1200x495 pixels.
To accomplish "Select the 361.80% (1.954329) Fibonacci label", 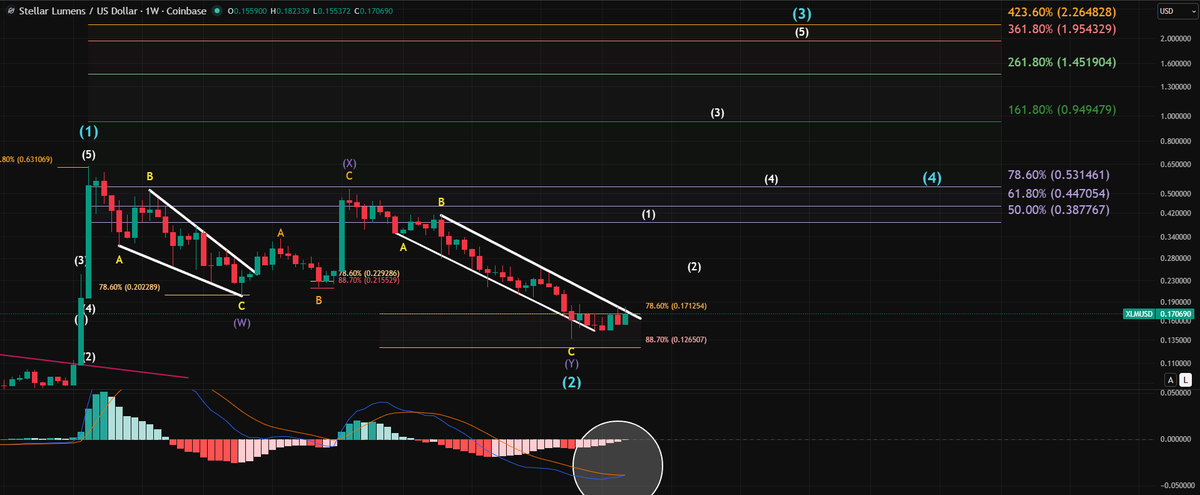I will (x=1063, y=30).
